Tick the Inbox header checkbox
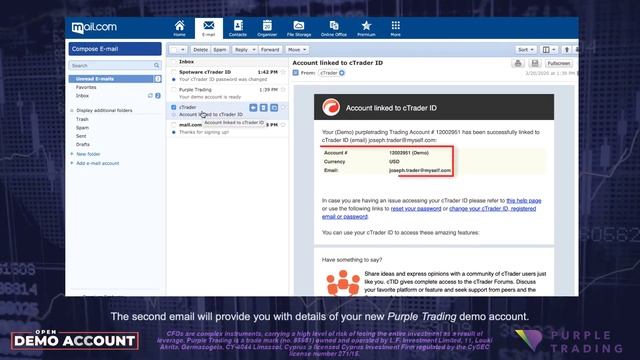 coord(173,62)
